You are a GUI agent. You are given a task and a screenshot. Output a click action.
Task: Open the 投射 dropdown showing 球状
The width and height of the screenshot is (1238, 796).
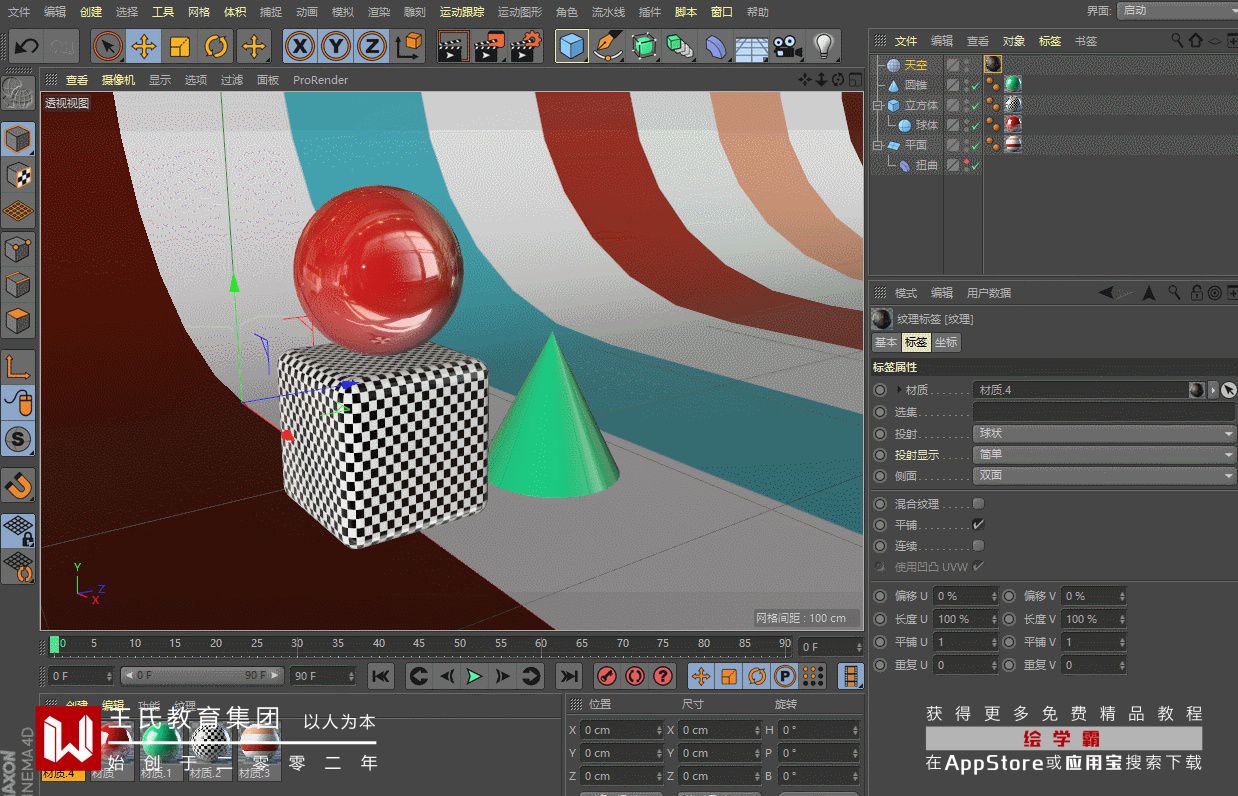click(1104, 434)
